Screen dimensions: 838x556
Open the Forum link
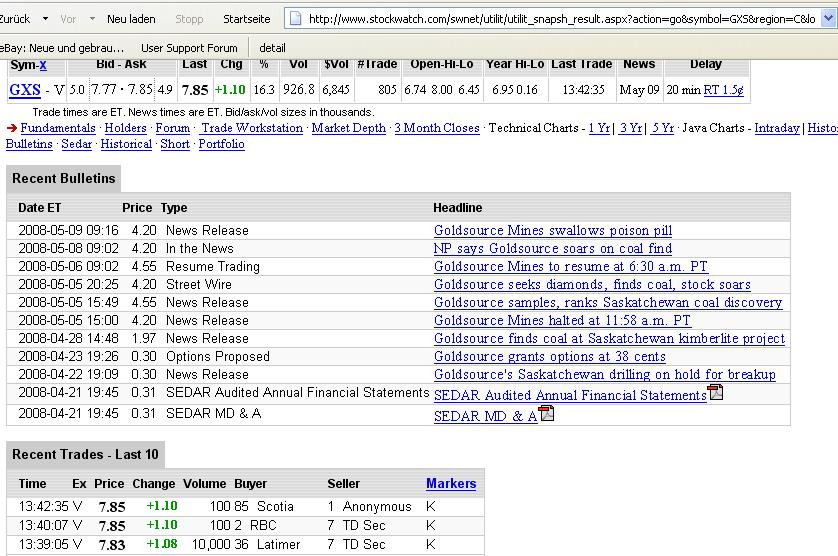[x=173, y=128]
